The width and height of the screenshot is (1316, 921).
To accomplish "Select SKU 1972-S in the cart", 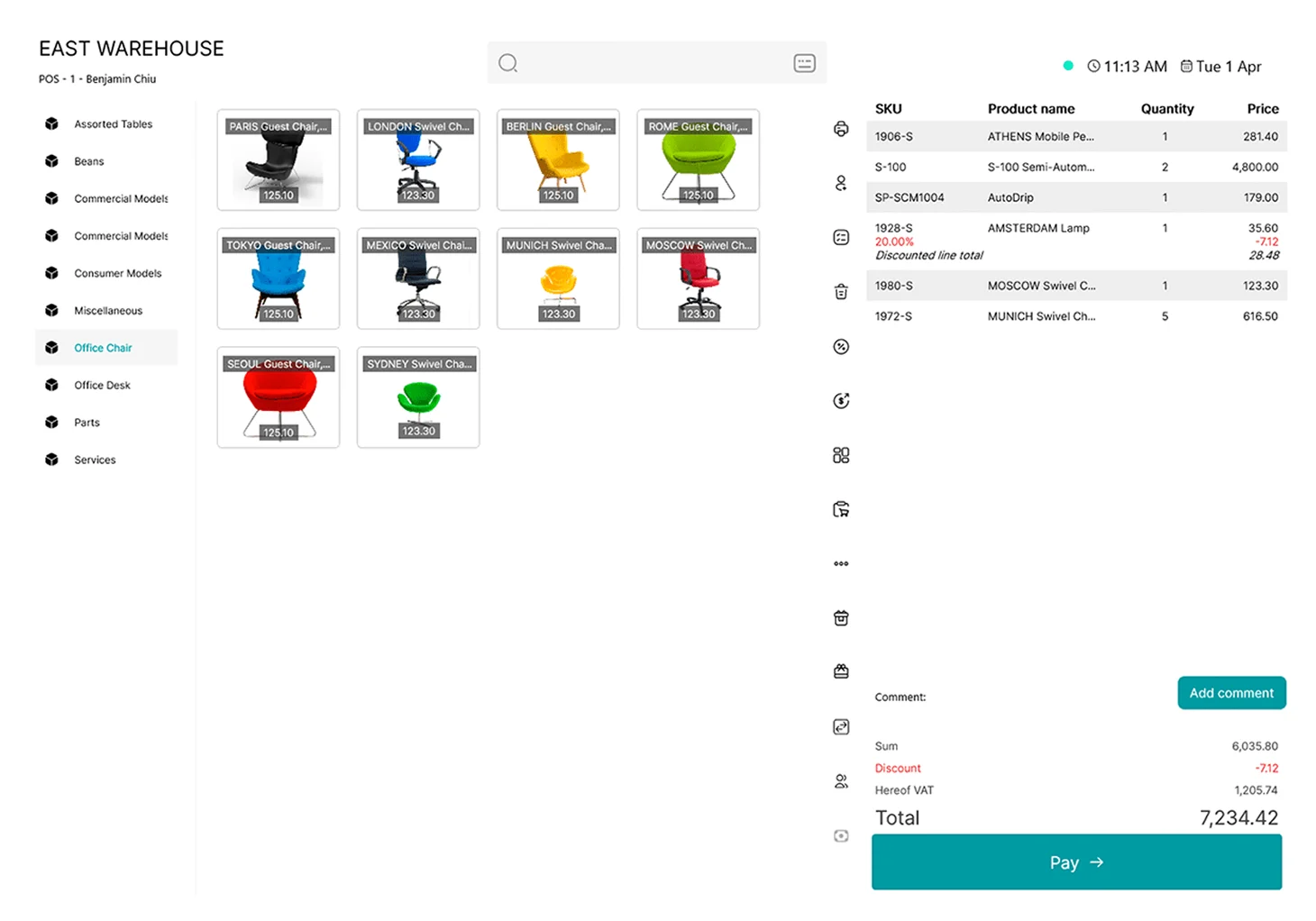I will click(893, 316).
